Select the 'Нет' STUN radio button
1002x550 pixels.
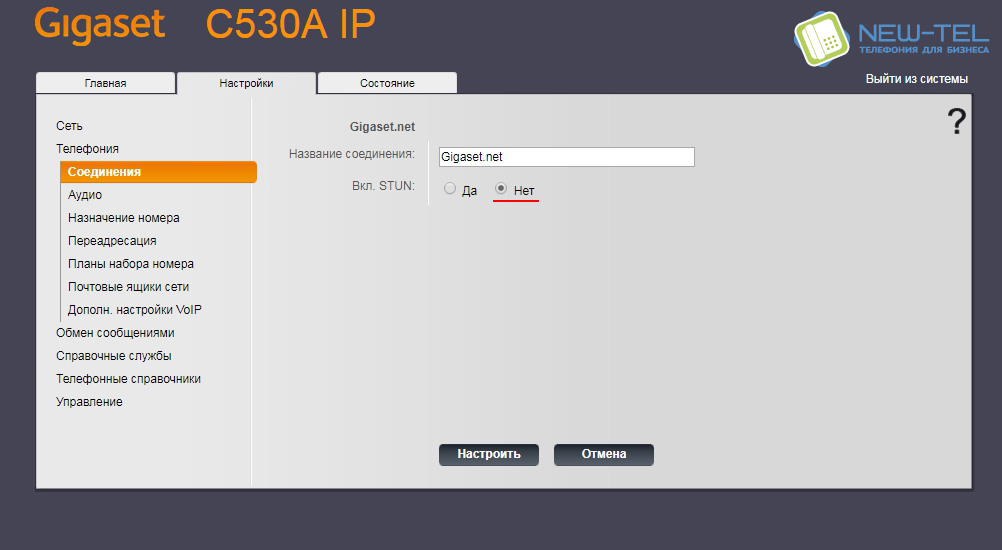pos(502,189)
